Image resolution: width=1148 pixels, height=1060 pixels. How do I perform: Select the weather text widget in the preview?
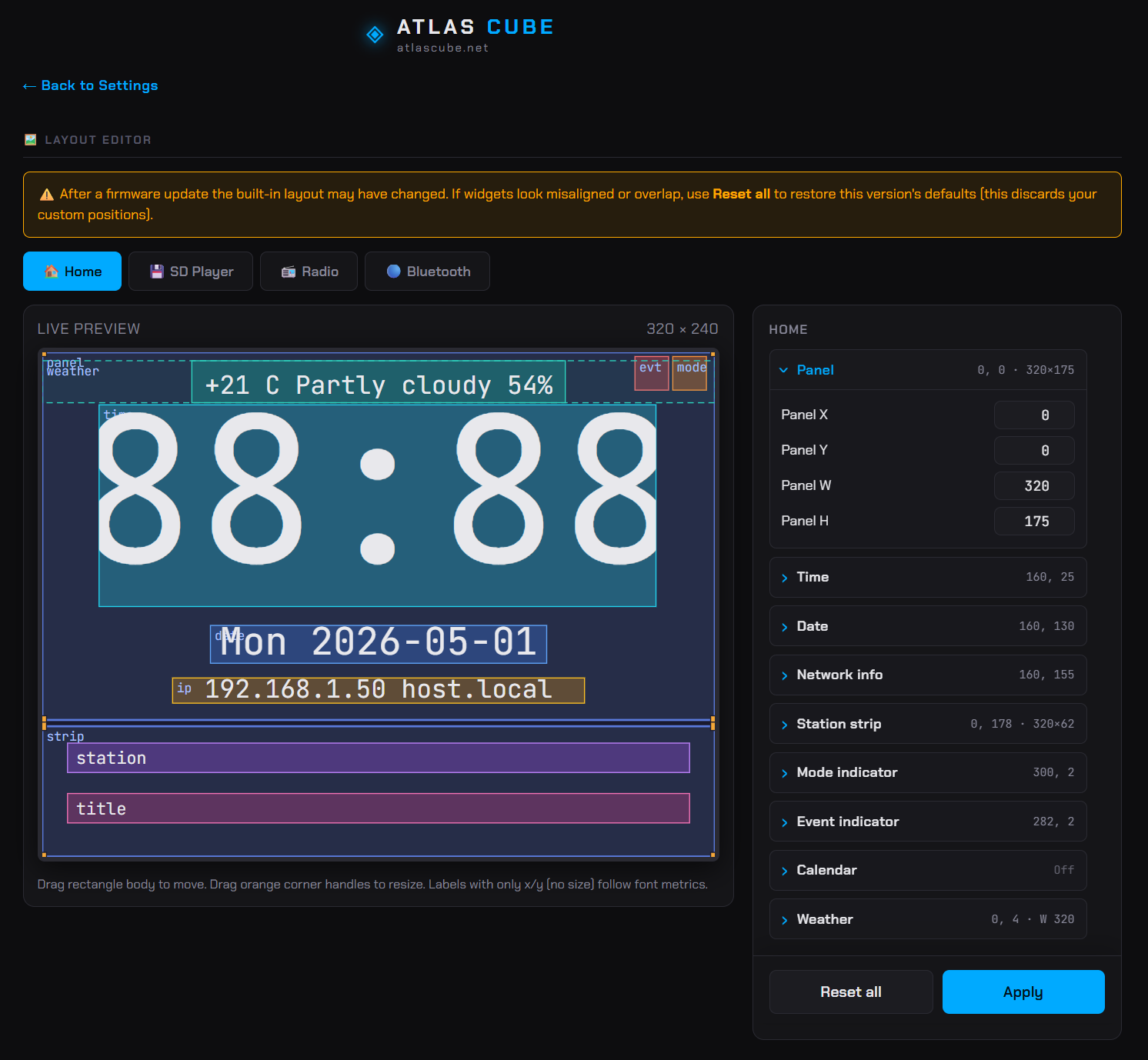pyautogui.click(x=379, y=382)
